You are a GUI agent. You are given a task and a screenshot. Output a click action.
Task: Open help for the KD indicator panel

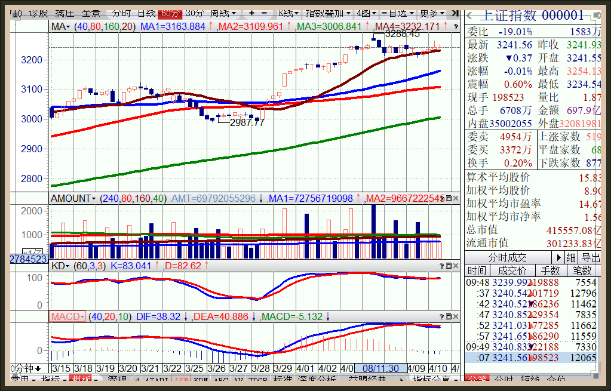(442, 266)
